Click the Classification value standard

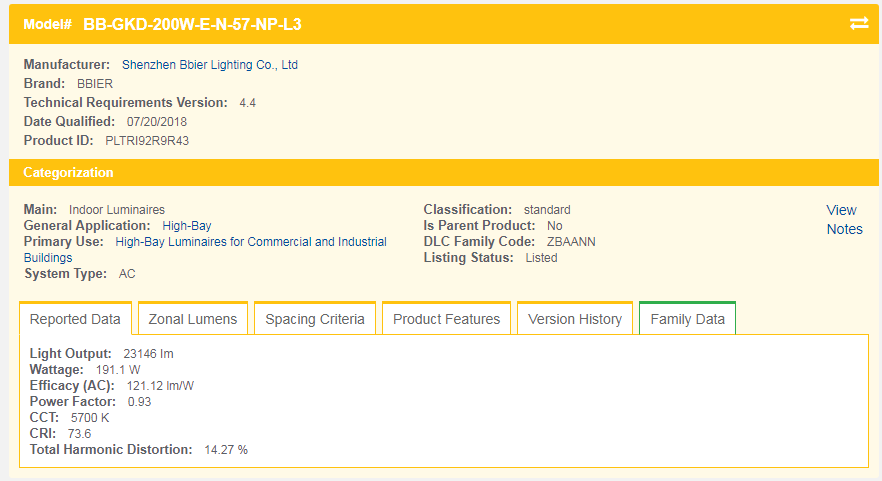pos(547,210)
